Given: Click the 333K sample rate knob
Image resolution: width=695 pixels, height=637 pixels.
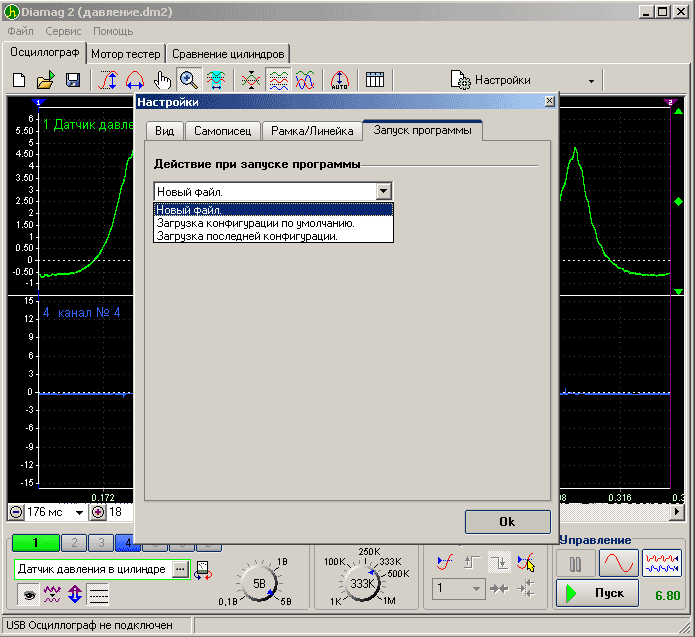Looking at the screenshot, I should pos(363,583).
